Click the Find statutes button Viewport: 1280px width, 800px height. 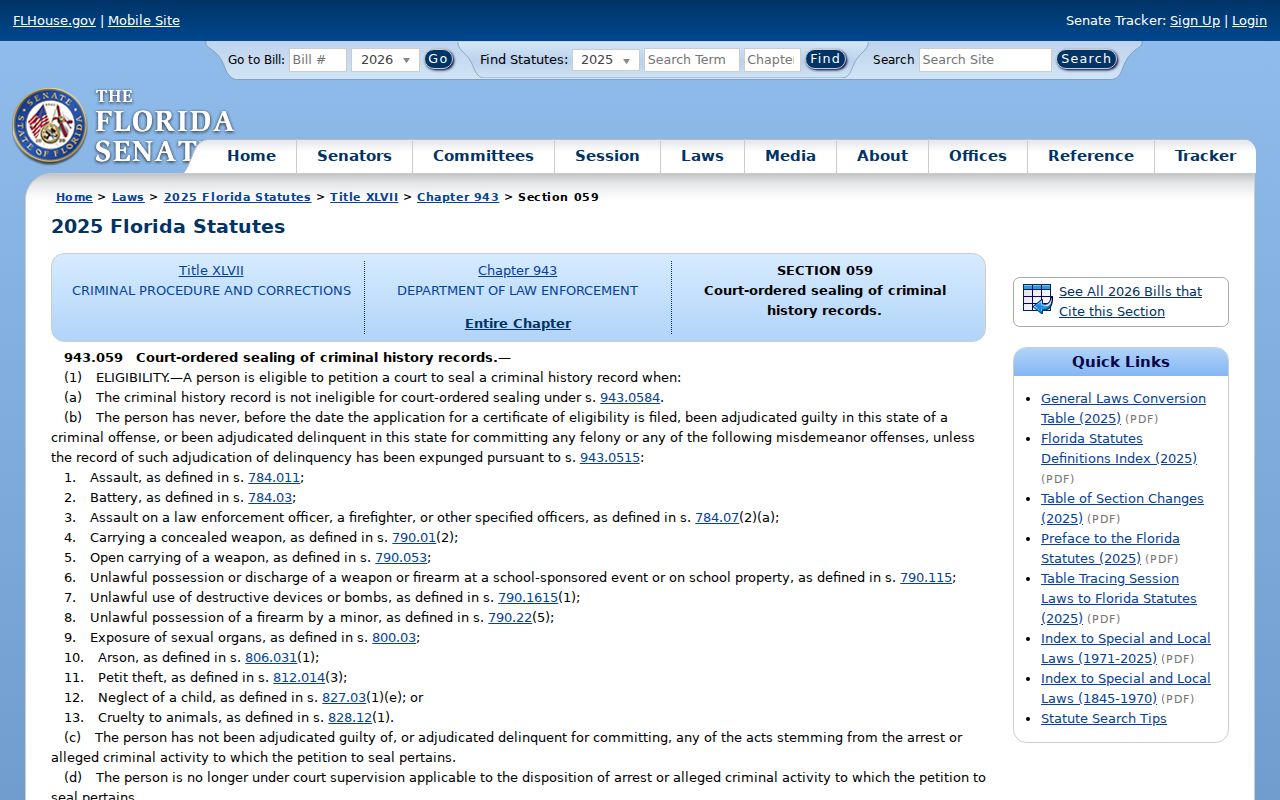point(825,60)
